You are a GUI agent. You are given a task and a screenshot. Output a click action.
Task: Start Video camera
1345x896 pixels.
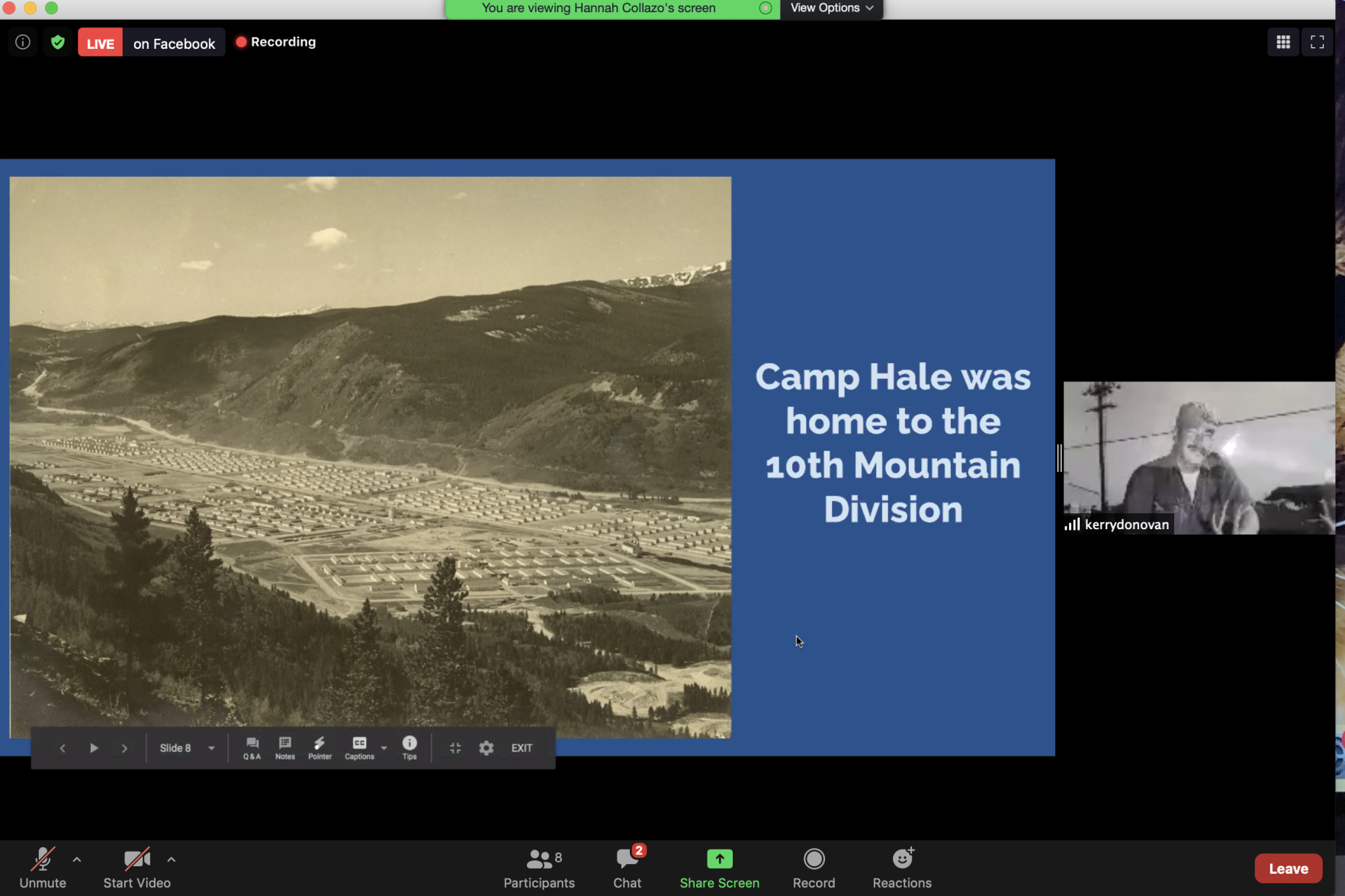tap(137, 868)
